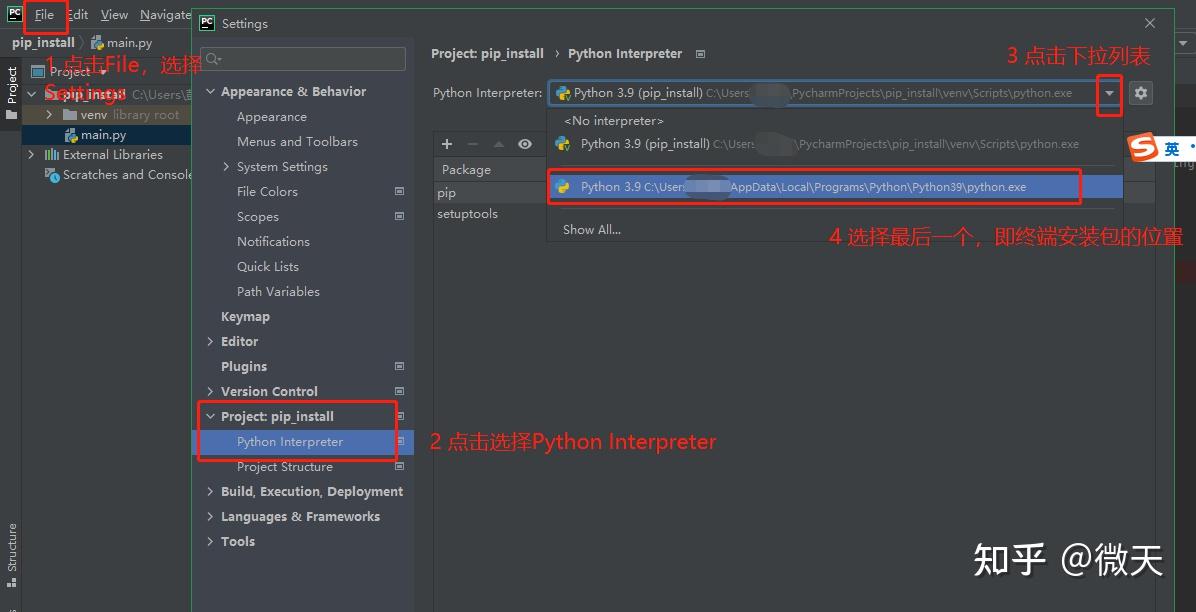The width and height of the screenshot is (1196, 612).
Task: Collapse the Appearance & Behavior section
Action: pos(210,91)
